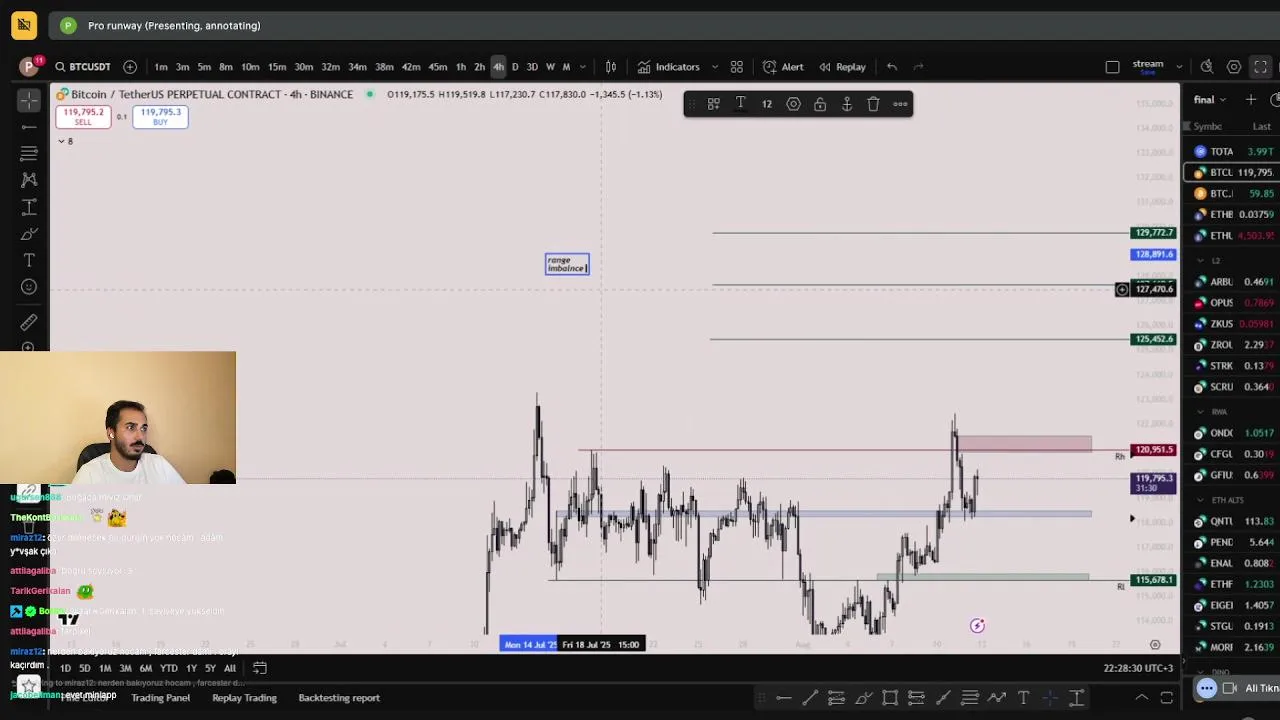Set the chart range to YTD
The width and height of the screenshot is (1280, 720).
(x=168, y=668)
